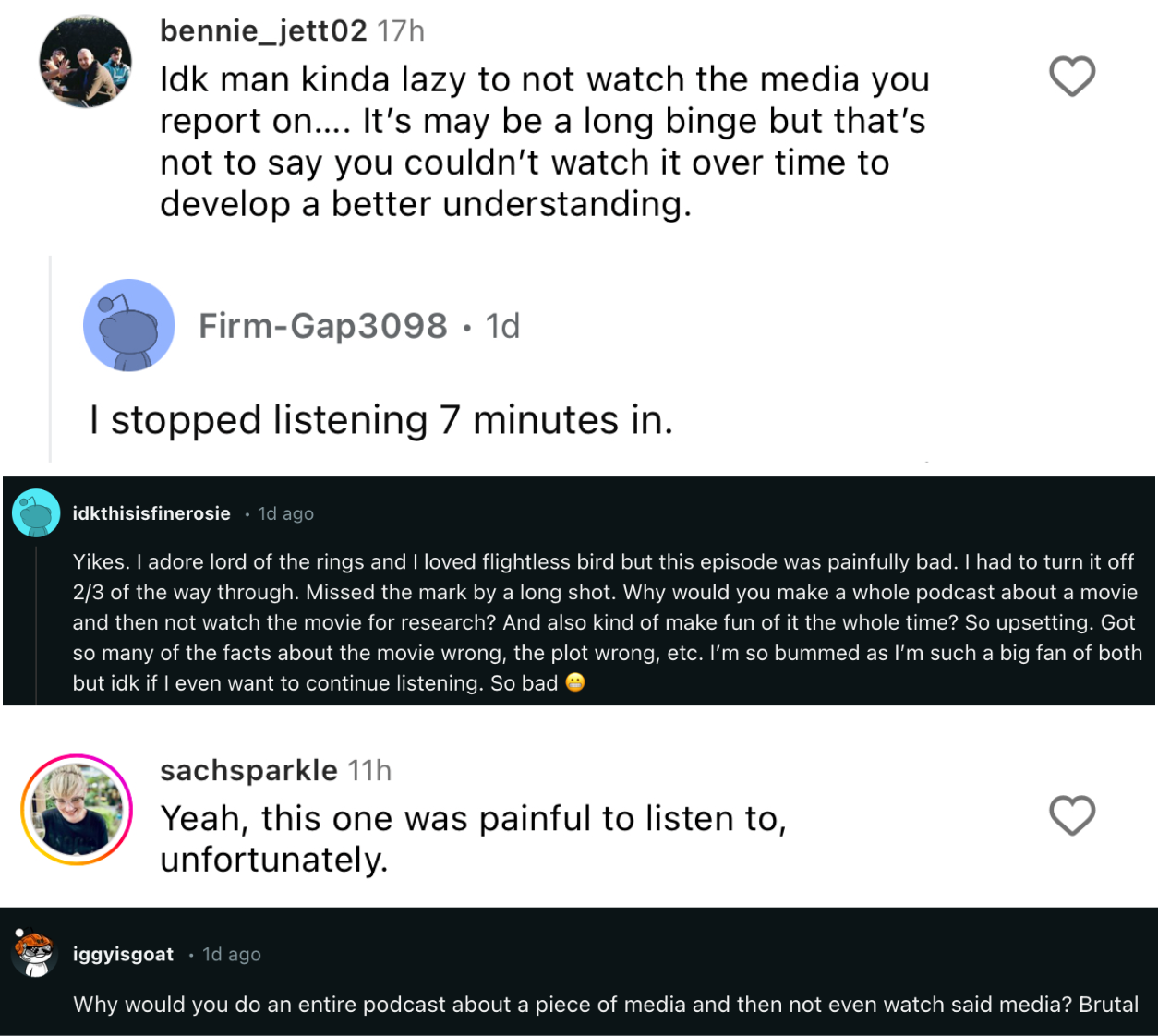The height and width of the screenshot is (1036, 1158).
Task: Click the 1d ago label on idkthisisfinerosie's comment
Action: [285, 513]
